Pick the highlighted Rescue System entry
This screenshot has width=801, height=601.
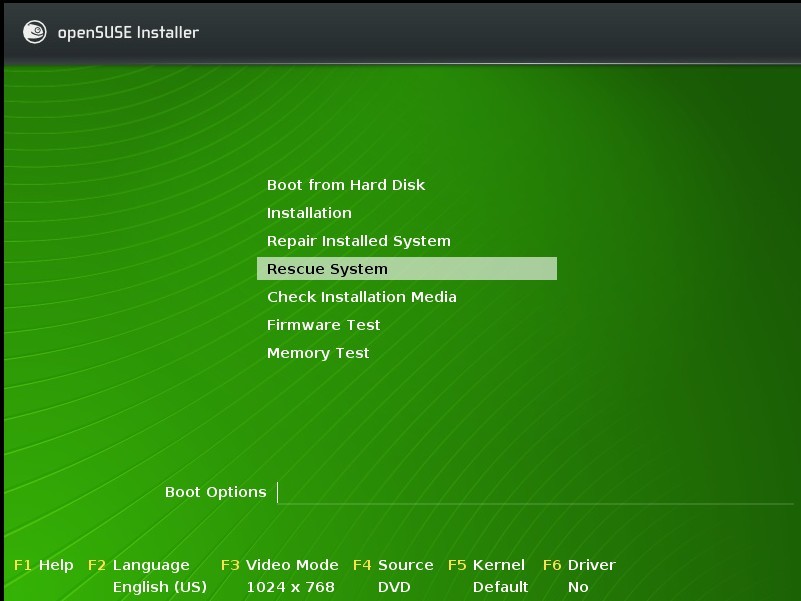[327, 269]
